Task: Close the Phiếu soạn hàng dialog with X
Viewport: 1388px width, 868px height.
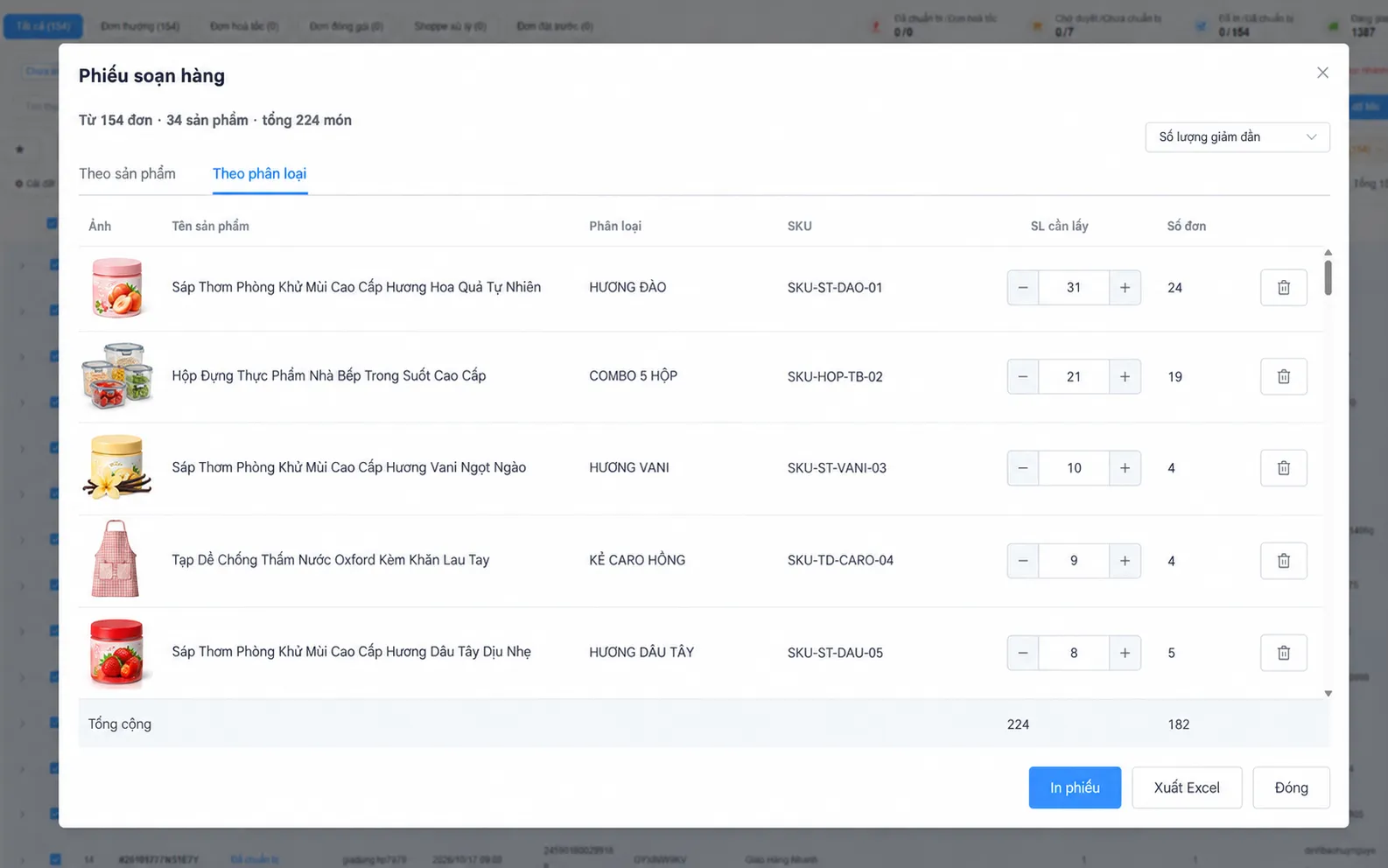Action: pos(1322,73)
